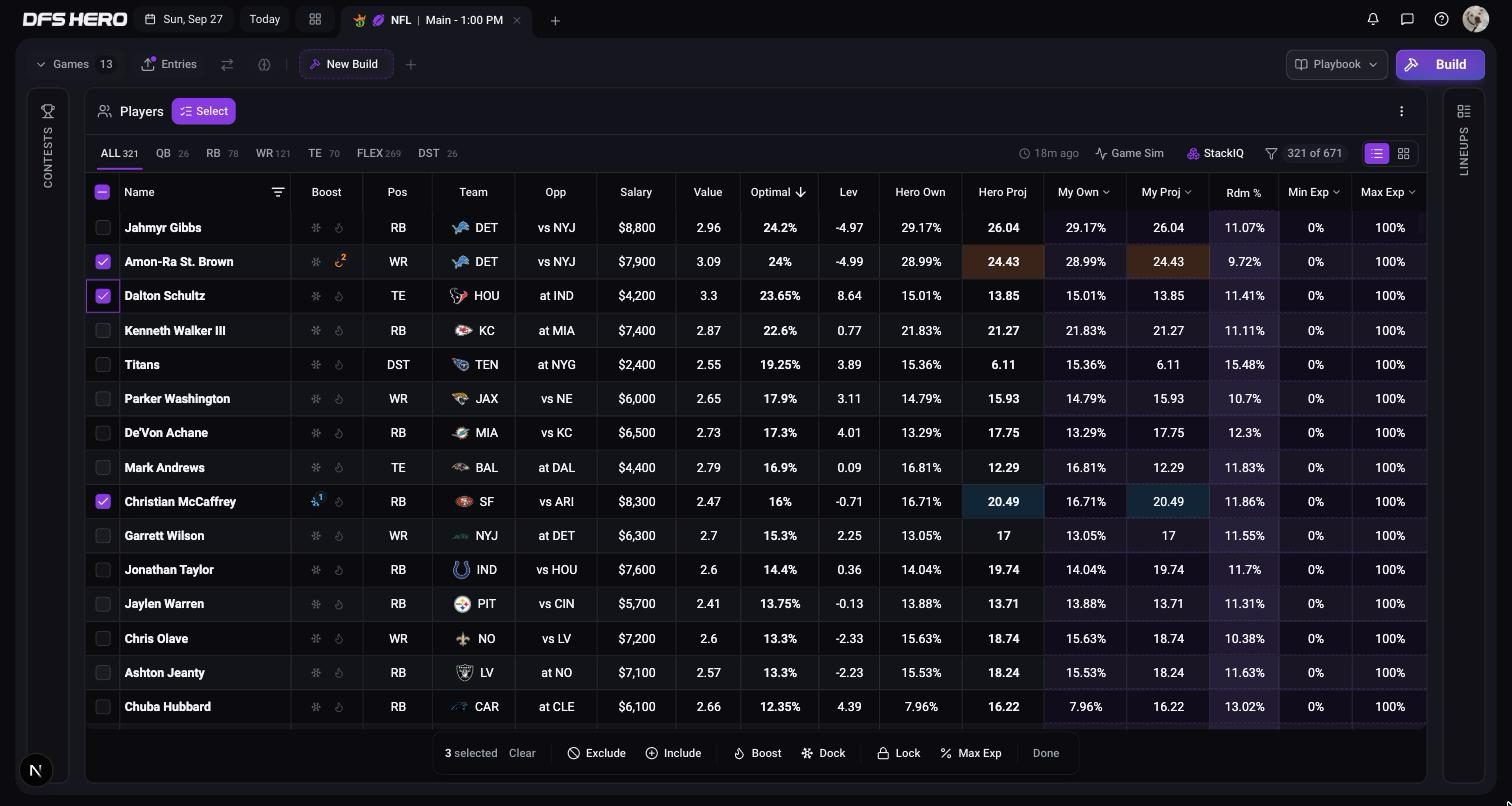The image size is (1512, 806).
Task: Switch to card grid view layout
Action: (1403, 153)
